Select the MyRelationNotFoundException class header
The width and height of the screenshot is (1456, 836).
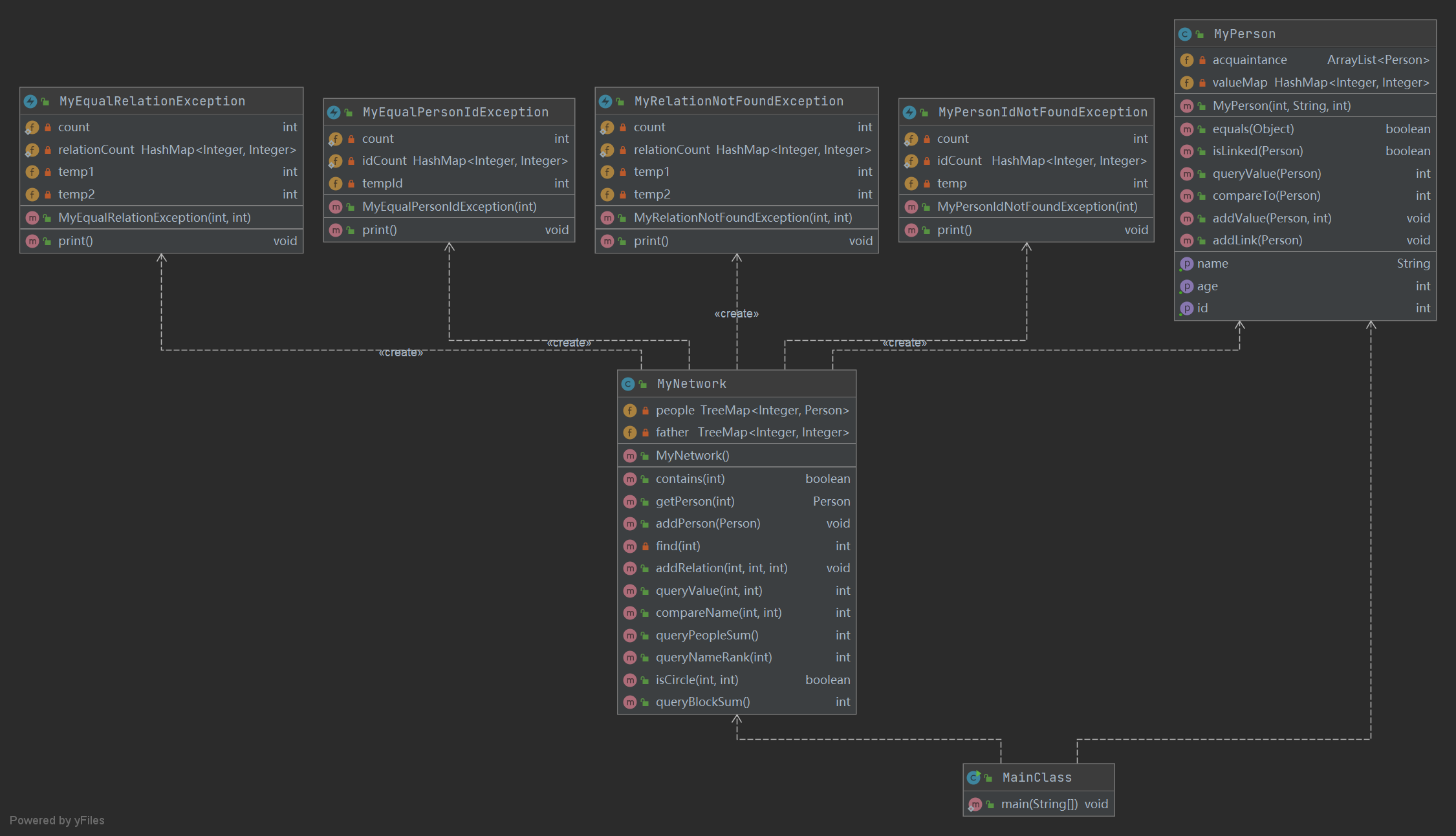tap(738, 101)
